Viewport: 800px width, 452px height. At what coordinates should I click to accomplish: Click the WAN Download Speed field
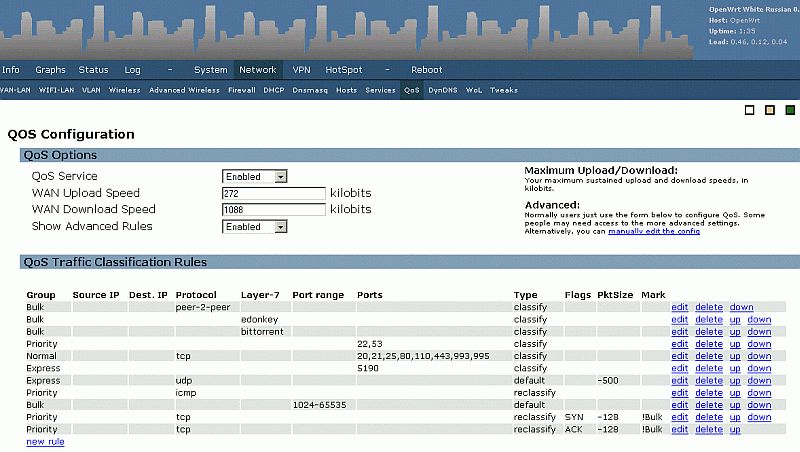tap(273, 210)
